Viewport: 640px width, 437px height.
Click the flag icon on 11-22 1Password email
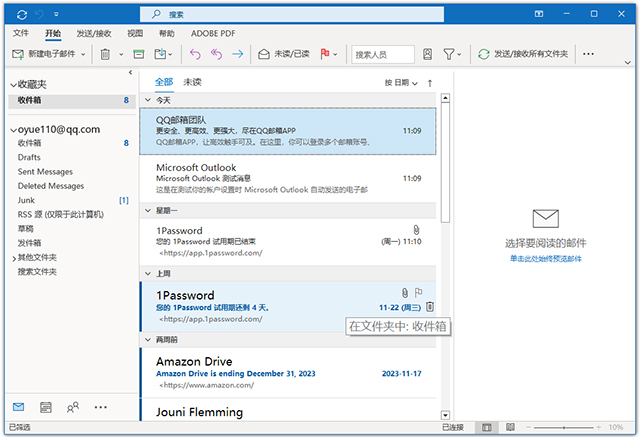pyautogui.click(x=418, y=292)
